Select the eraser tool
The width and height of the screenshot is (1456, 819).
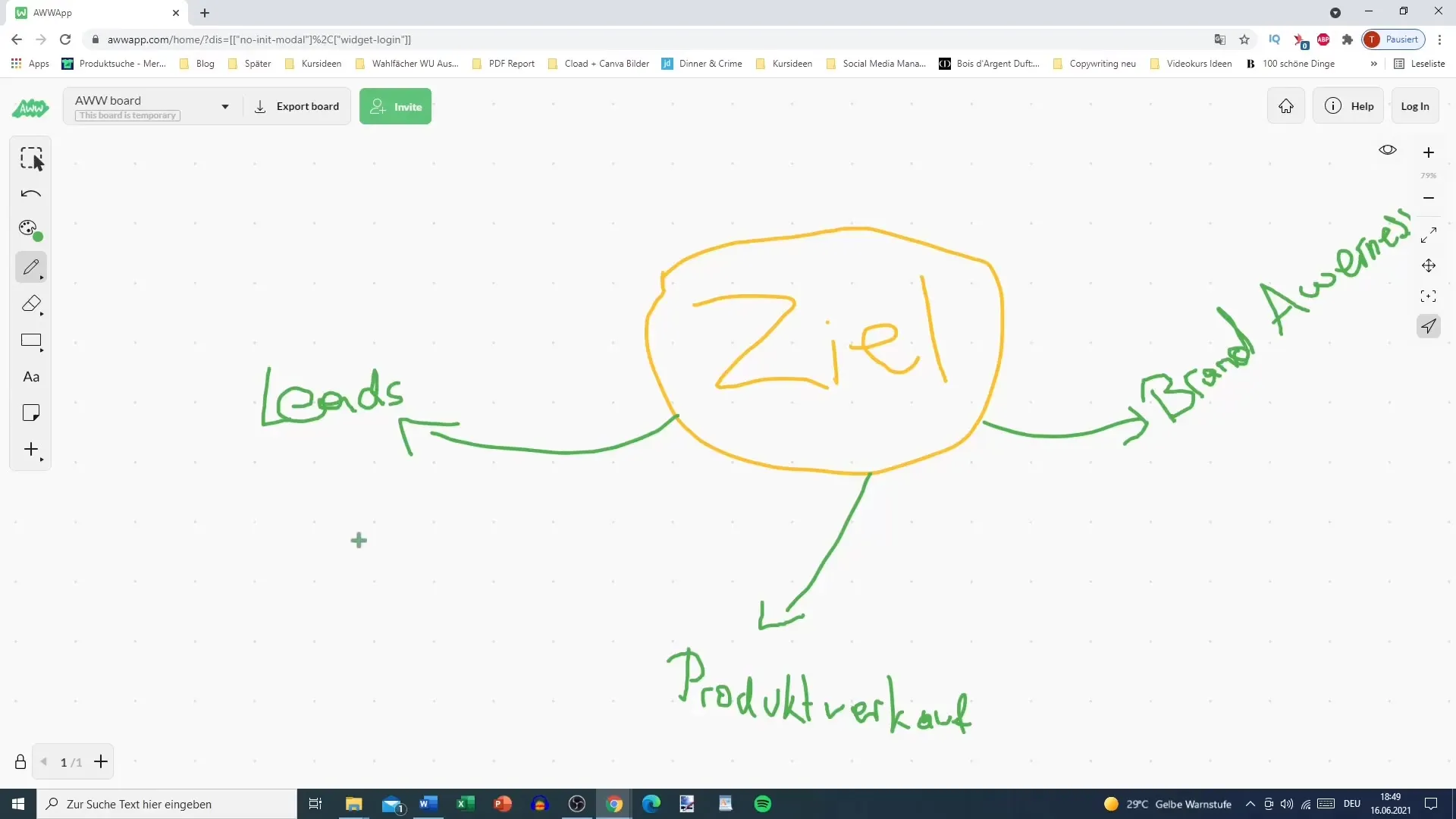click(31, 305)
